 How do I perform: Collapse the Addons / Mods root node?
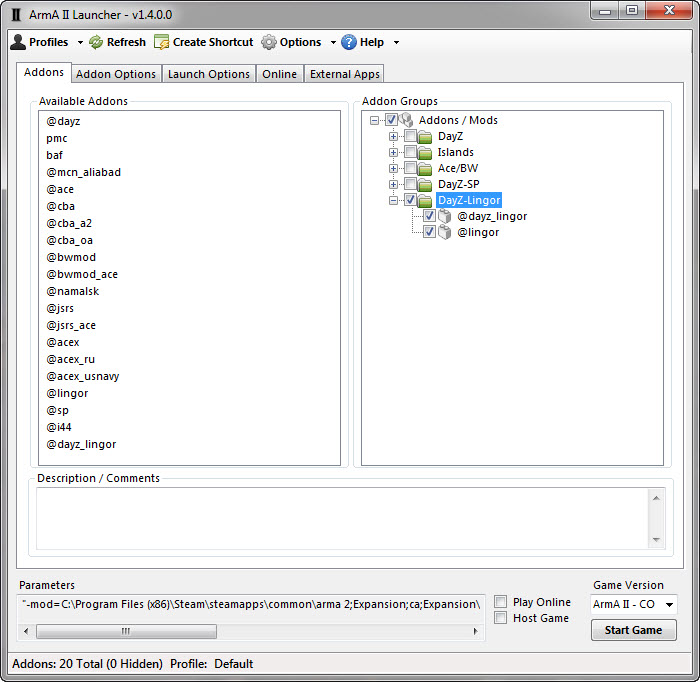tap(375, 120)
